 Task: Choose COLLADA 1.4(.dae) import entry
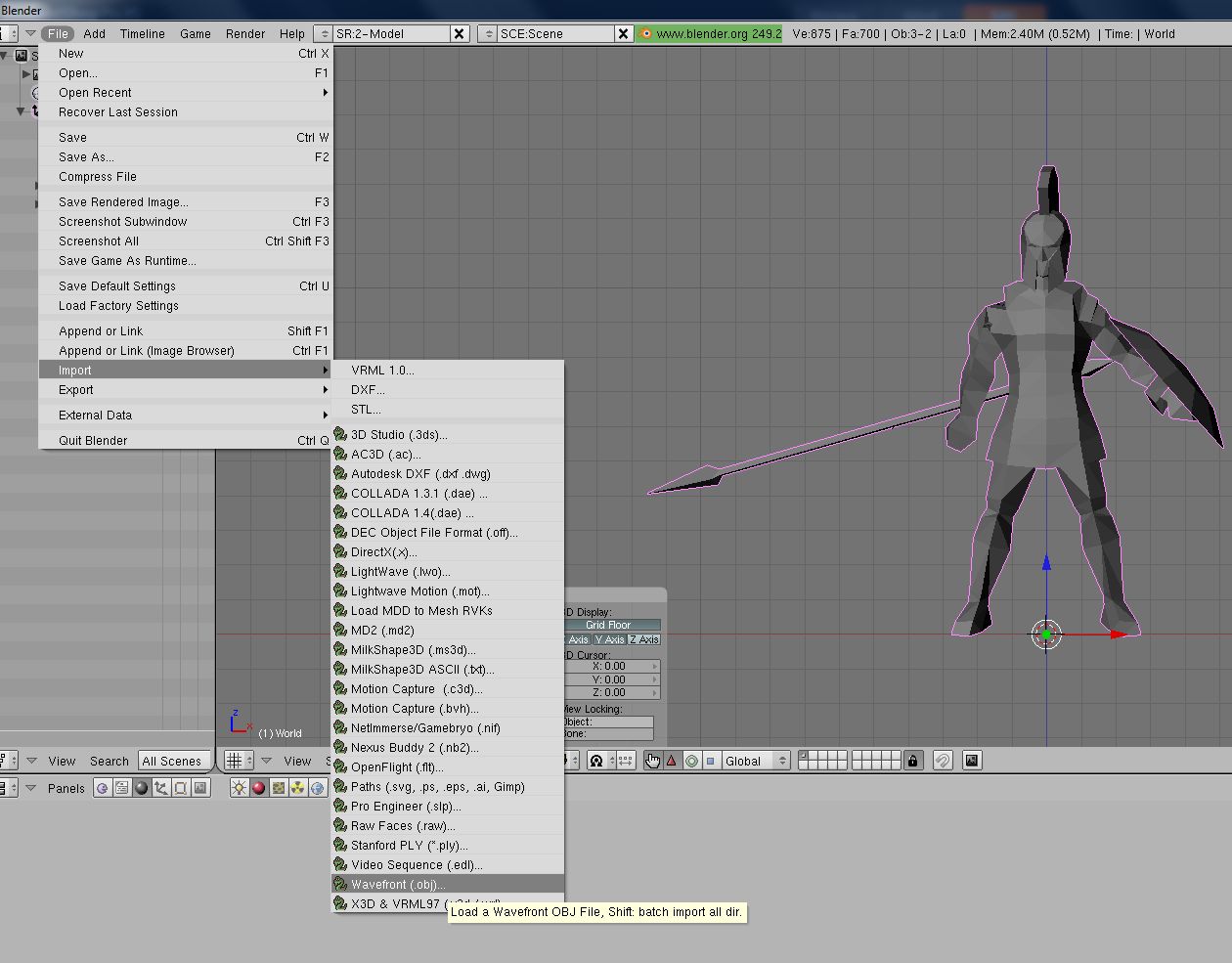pos(448,512)
